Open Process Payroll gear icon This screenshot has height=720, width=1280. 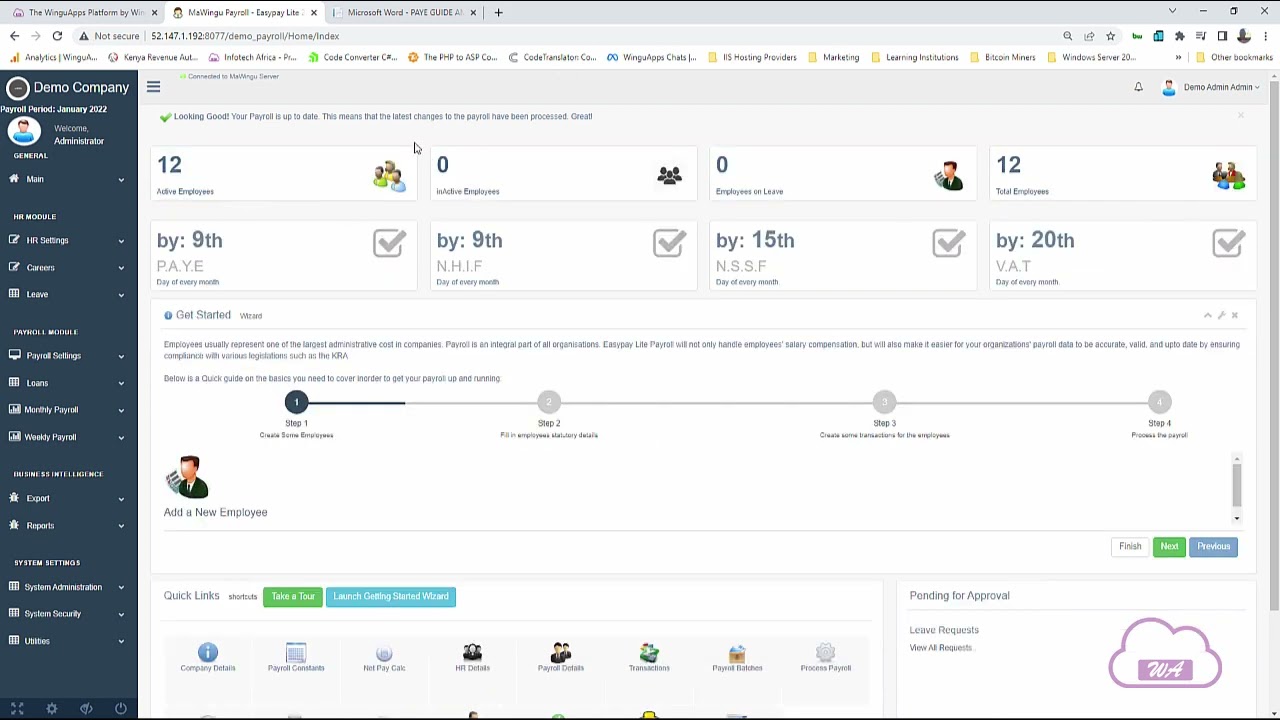(x=825, y=653)
